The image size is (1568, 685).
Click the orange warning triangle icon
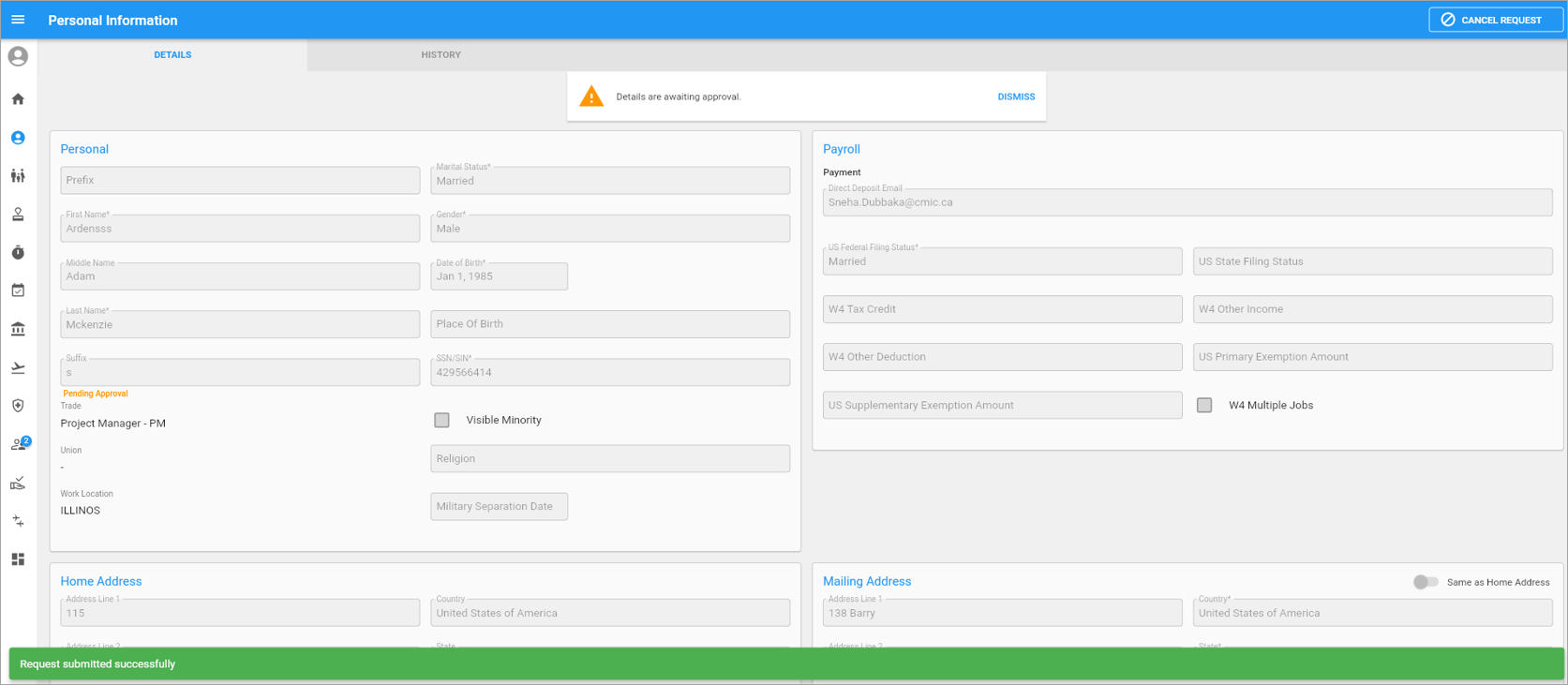pyautogui.click(x=591, y=96)
